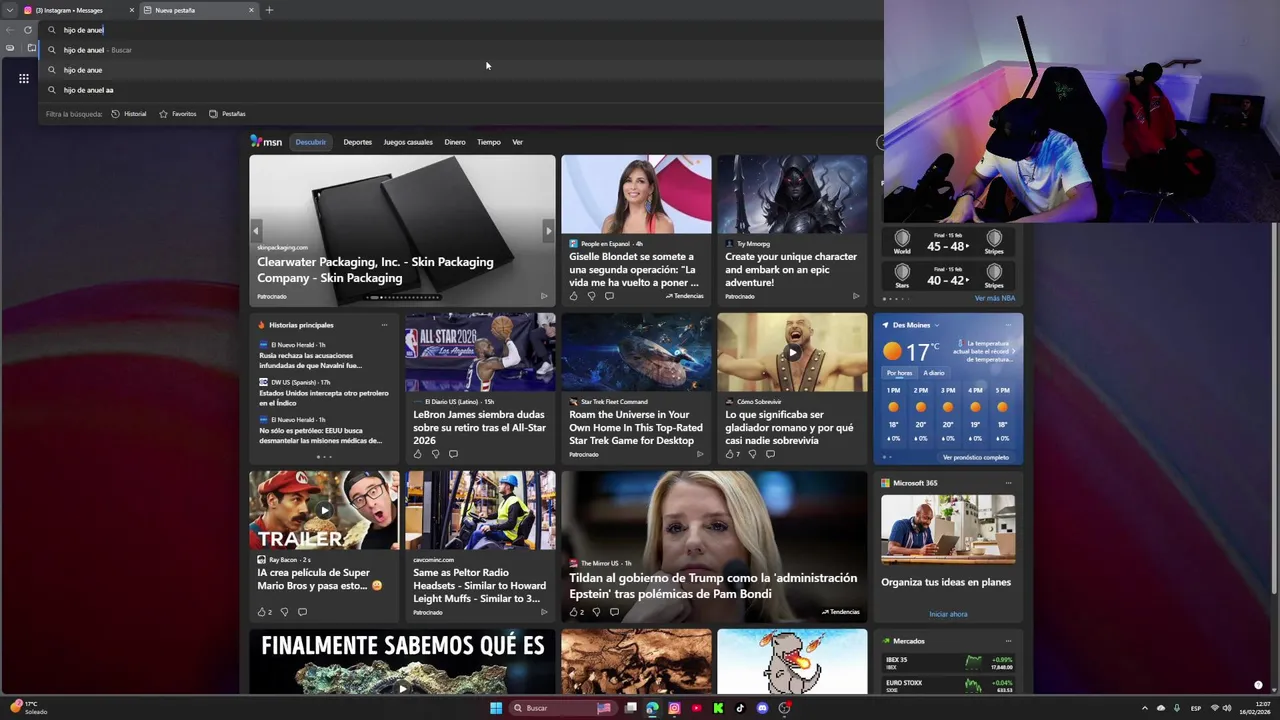Select the Por horas weather tab
The width and height of the screenshot is (1280, 720).
coord(899,373)
